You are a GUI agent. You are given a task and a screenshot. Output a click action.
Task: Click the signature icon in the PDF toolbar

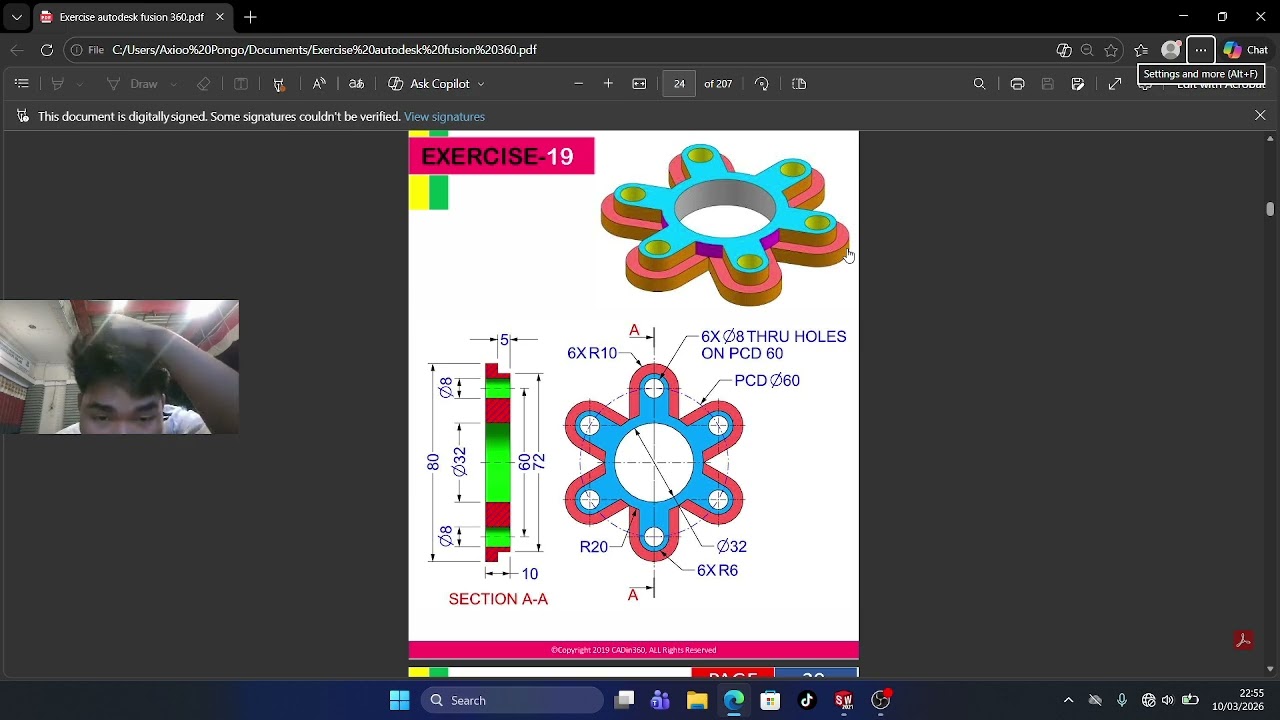click(279, 84)
